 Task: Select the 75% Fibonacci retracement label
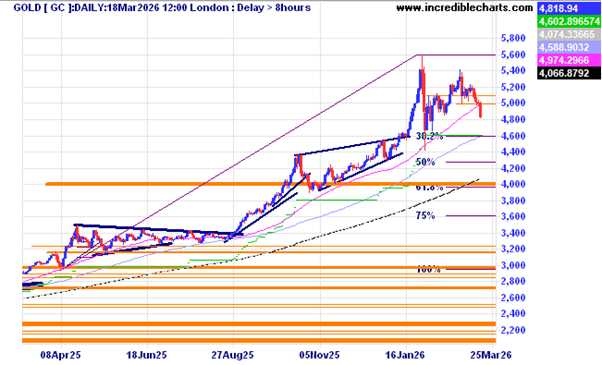click(425, 216)
